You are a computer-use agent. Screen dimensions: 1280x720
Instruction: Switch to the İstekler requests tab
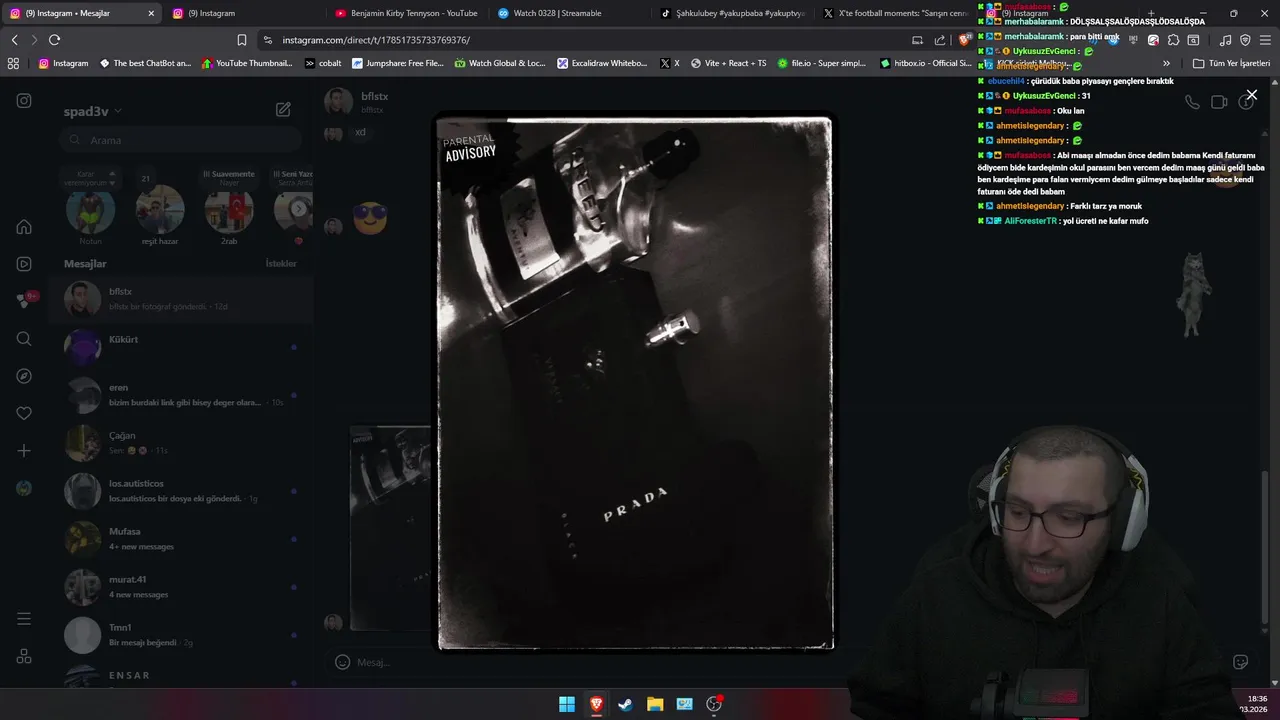(281, 264)
